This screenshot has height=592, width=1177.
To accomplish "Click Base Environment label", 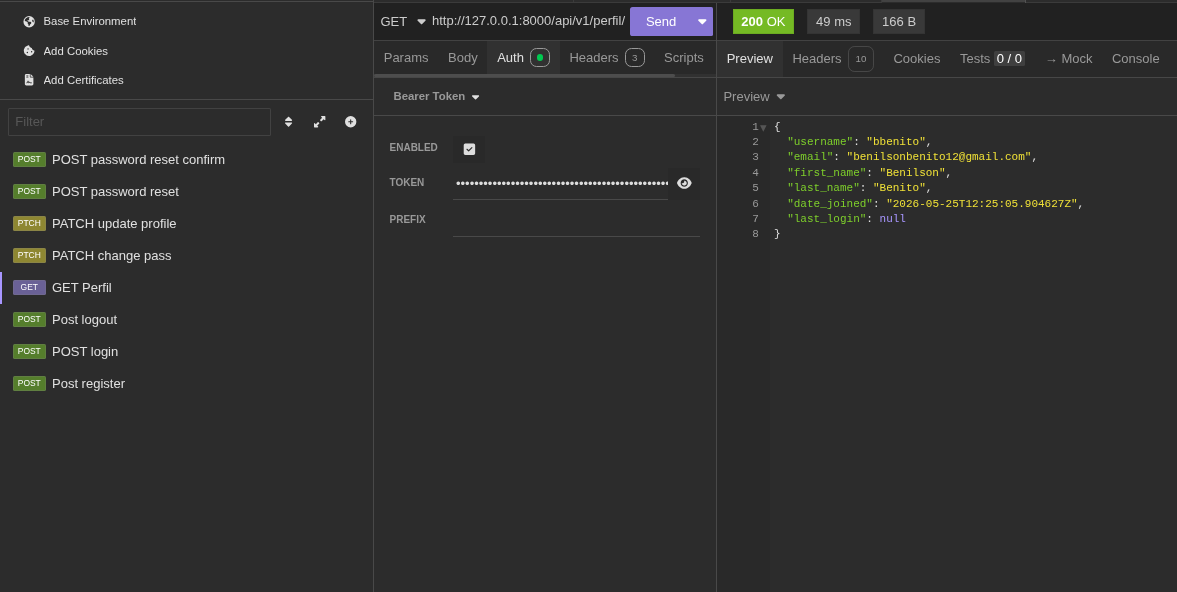I will coord(90,21).
